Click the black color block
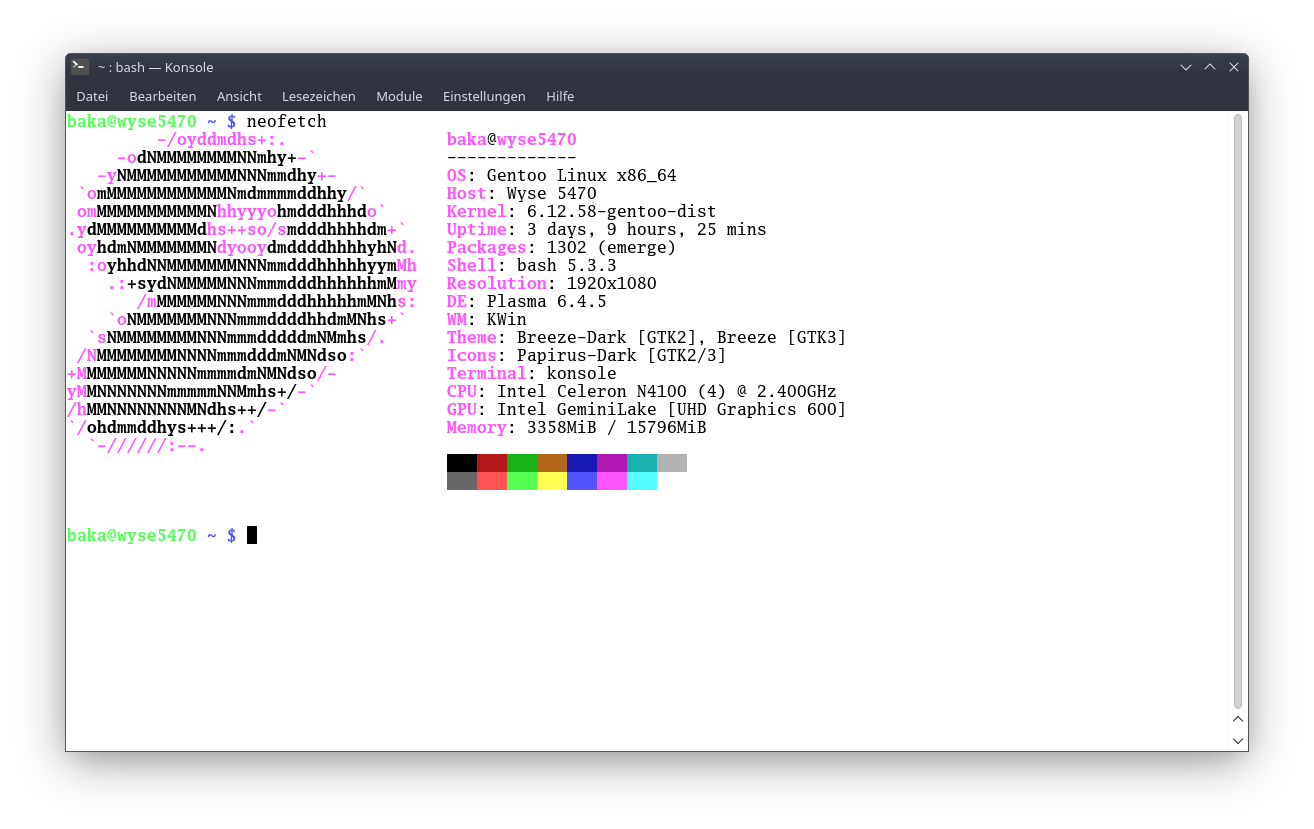 click(x=462, y=463)
